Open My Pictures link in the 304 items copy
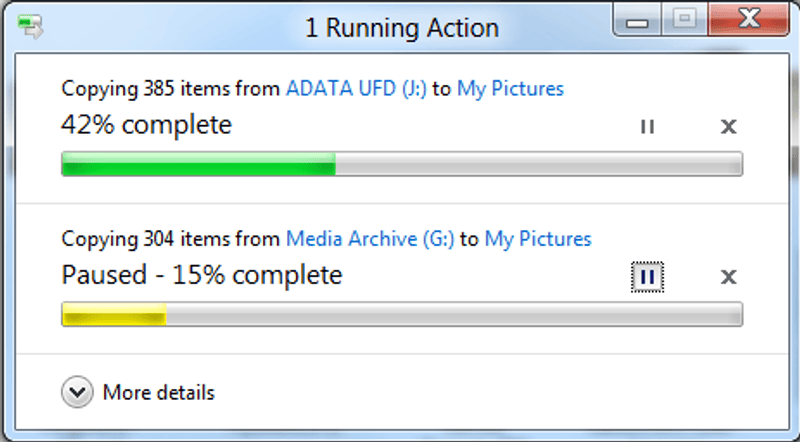Screen dimensions: 800x442 (538, 239)
